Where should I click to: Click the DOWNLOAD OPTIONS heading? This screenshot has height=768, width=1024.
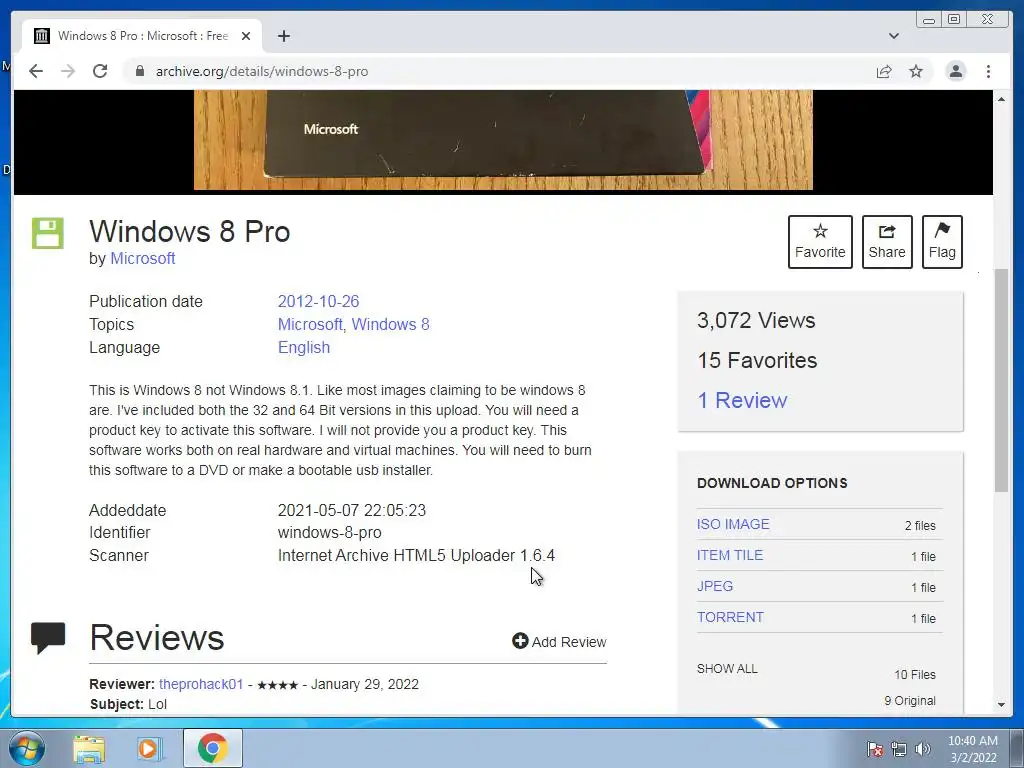[x=772, y=483]
